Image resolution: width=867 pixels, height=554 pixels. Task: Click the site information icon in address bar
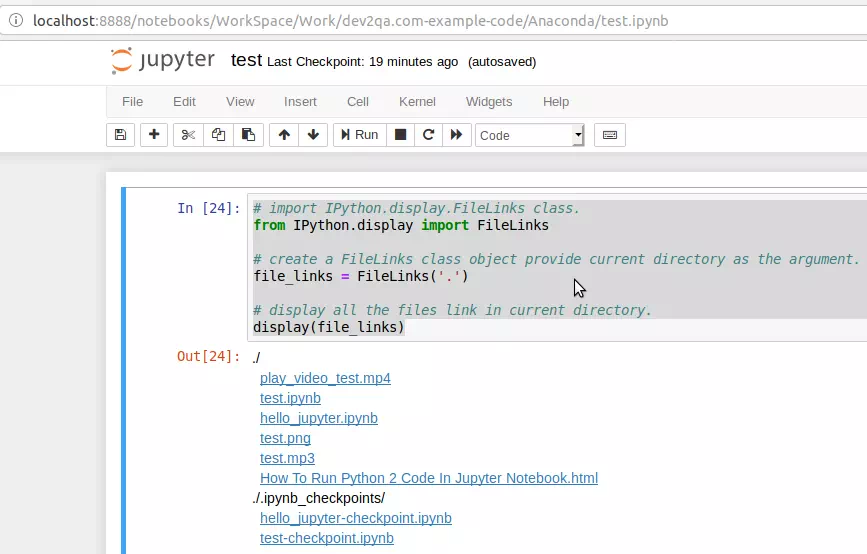coord(16,20)
